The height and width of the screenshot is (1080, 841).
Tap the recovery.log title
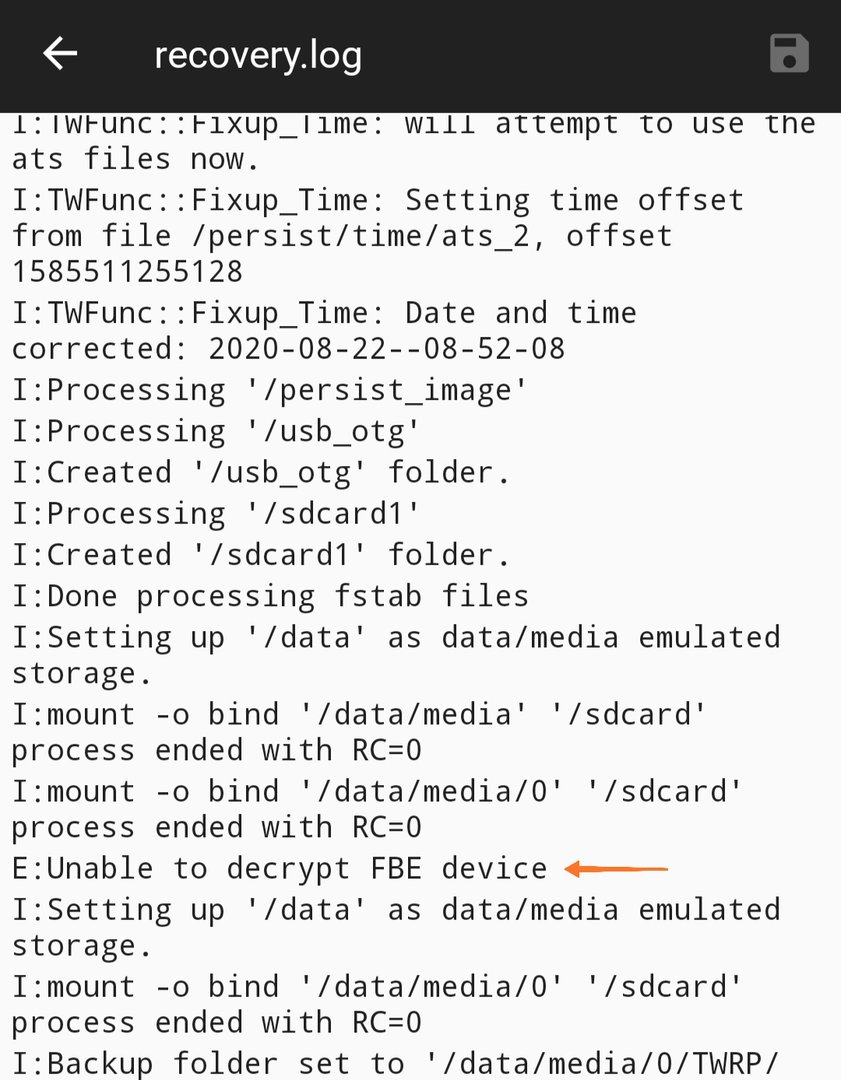[258, 55]
